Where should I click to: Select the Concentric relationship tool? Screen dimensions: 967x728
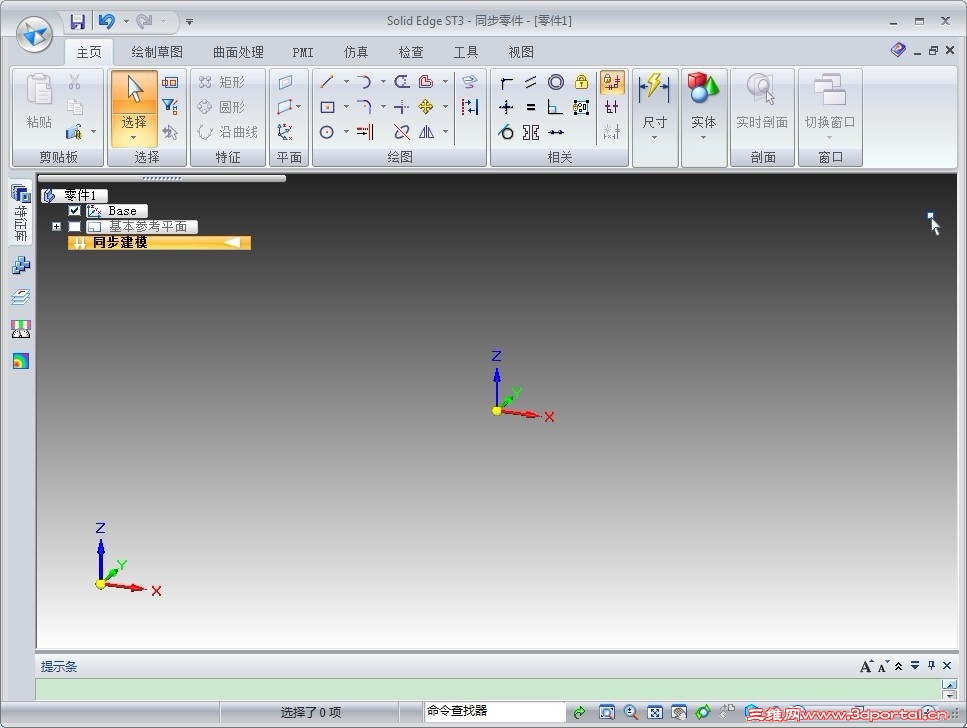(556, 82)
